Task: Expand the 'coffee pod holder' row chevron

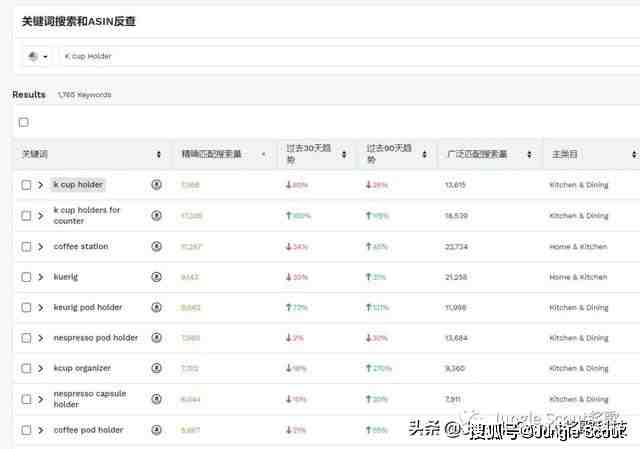Action: click(40, 430)
